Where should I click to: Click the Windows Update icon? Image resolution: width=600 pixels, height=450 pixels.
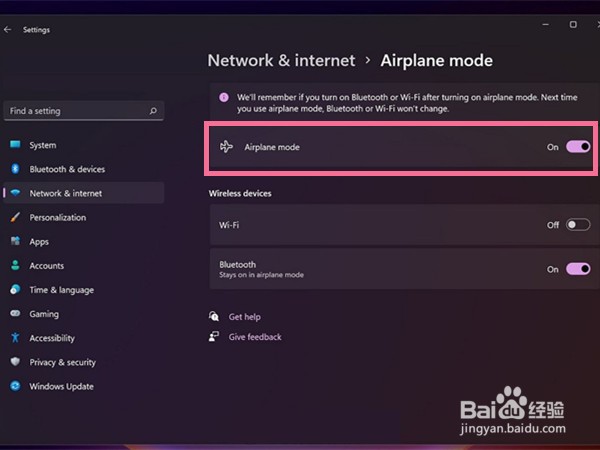pos(15,386)
